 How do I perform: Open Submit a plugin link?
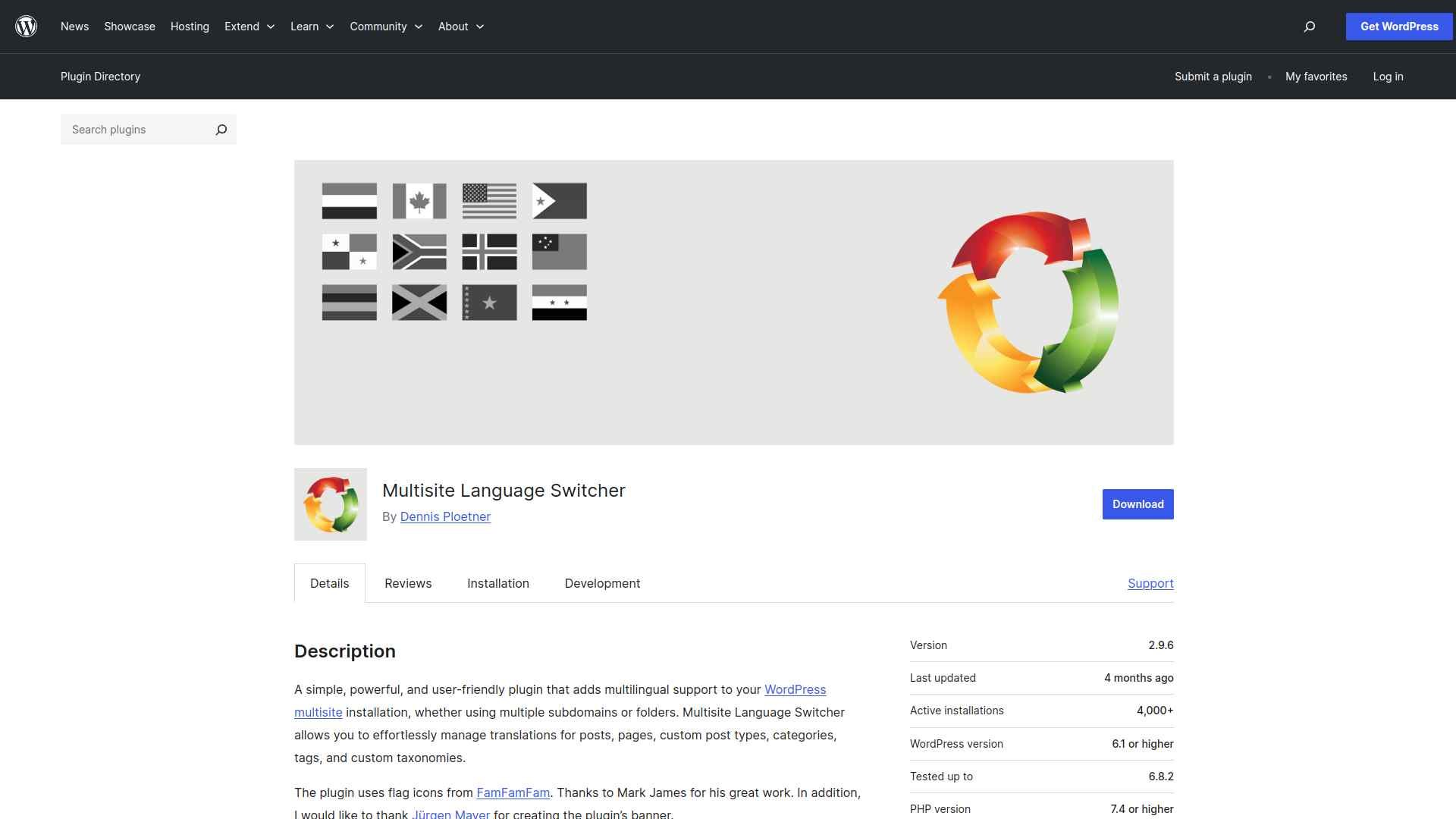click(1213, 77)
